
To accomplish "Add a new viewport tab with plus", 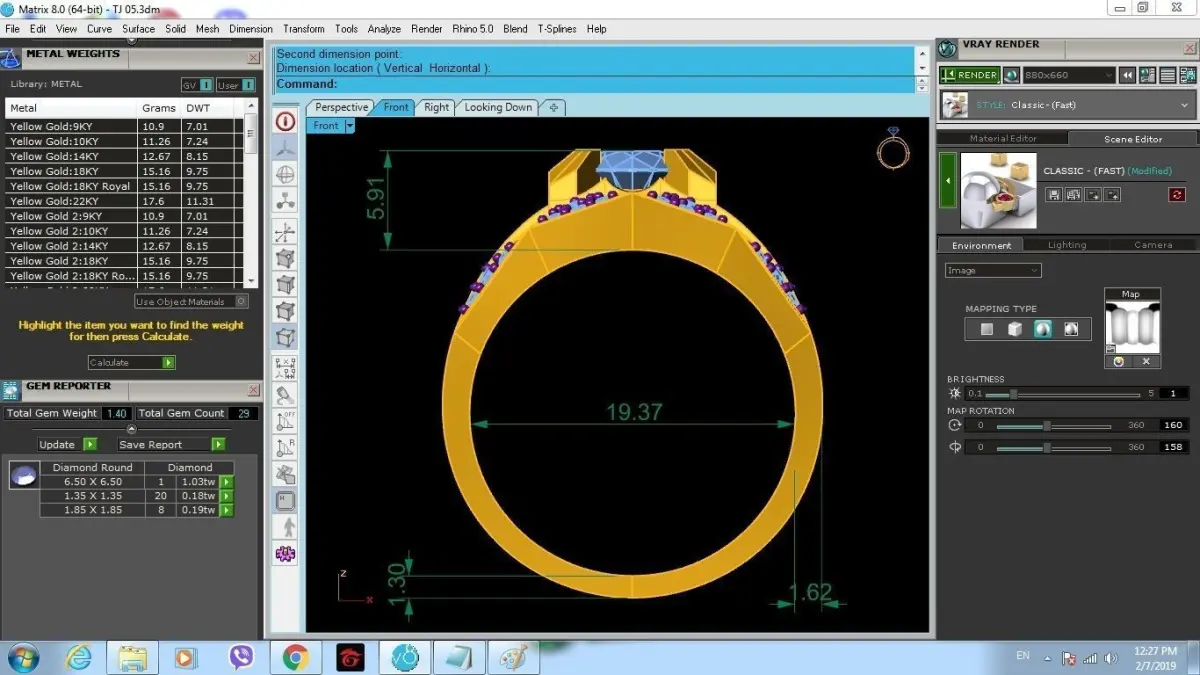I will click(553, 107).
